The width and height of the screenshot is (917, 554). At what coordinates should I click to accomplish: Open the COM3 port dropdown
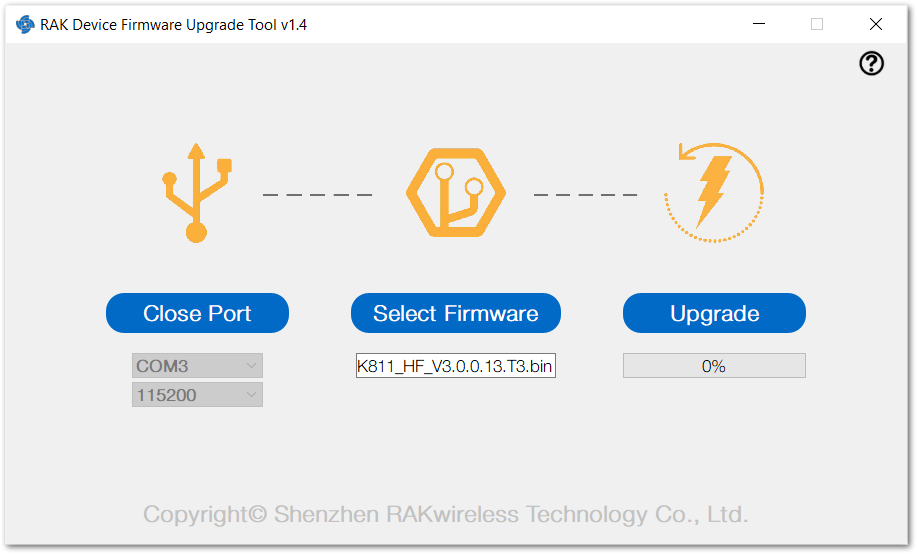[197, 366]
